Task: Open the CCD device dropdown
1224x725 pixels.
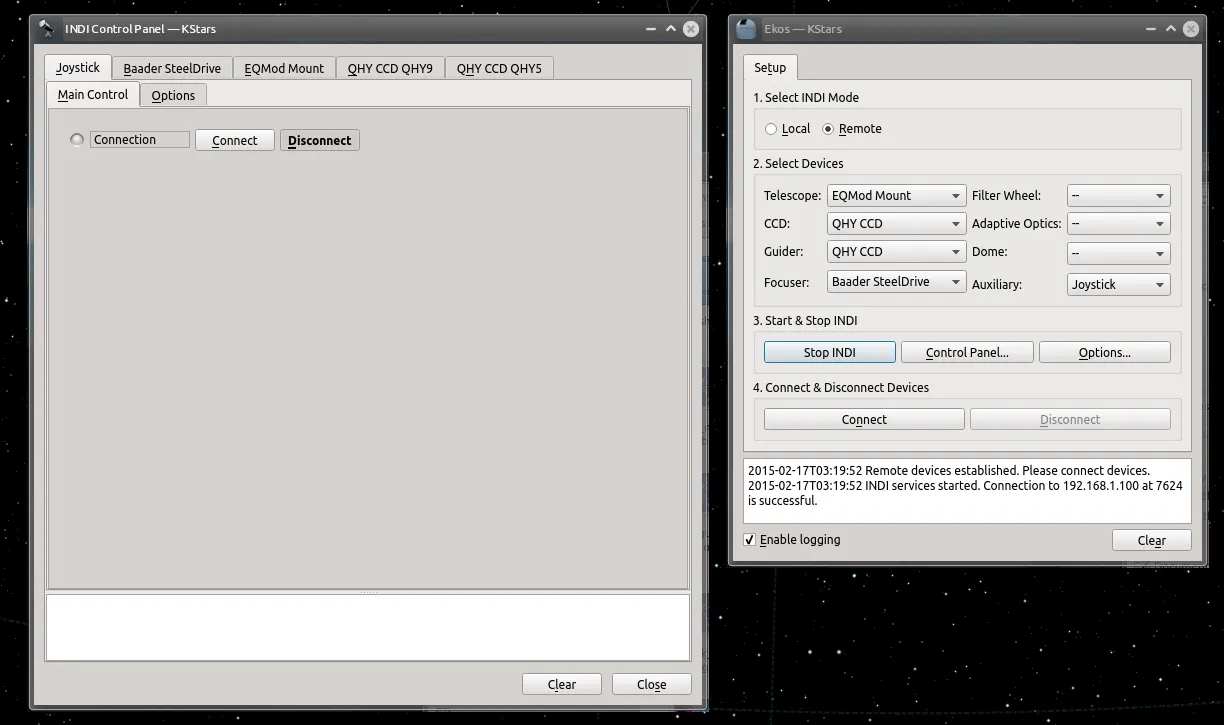Action: (x=896, y=224)
